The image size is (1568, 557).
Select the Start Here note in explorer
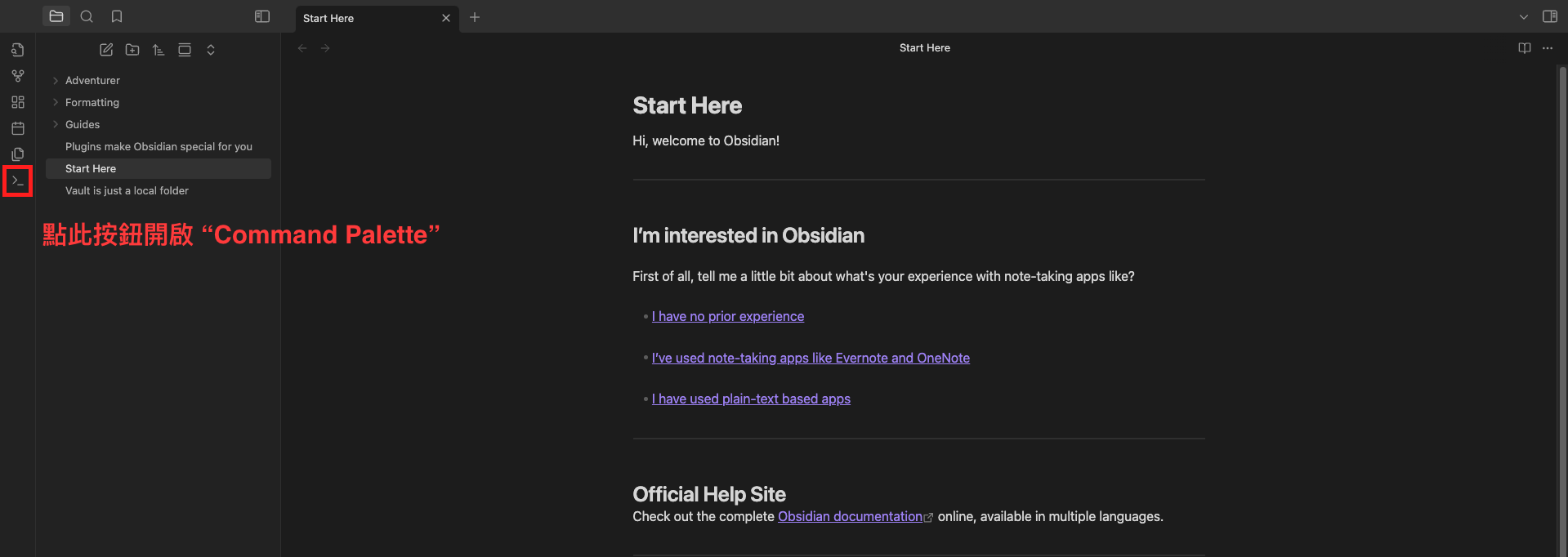click(159, 168)
